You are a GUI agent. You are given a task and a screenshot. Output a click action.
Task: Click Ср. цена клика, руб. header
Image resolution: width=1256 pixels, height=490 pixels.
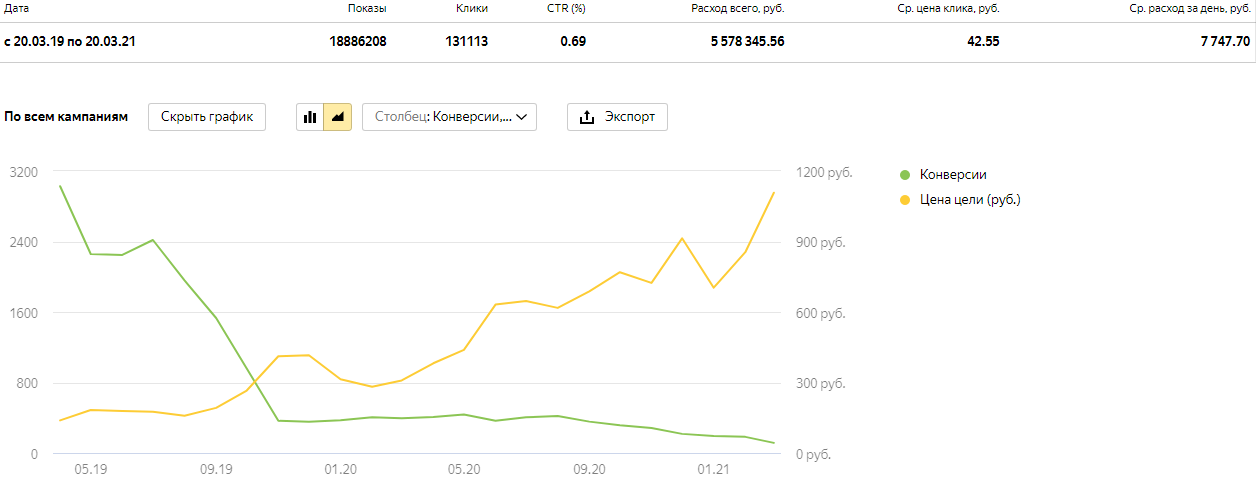click(x=948, y=8)
